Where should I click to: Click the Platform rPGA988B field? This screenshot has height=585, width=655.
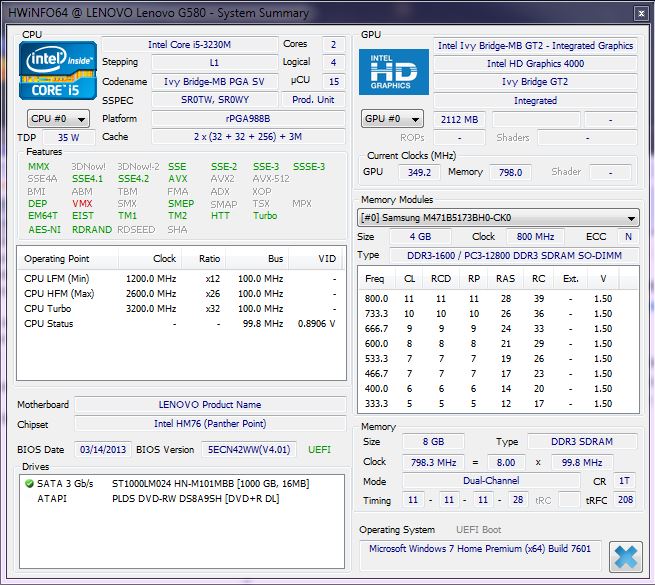(x=248, y=119)
